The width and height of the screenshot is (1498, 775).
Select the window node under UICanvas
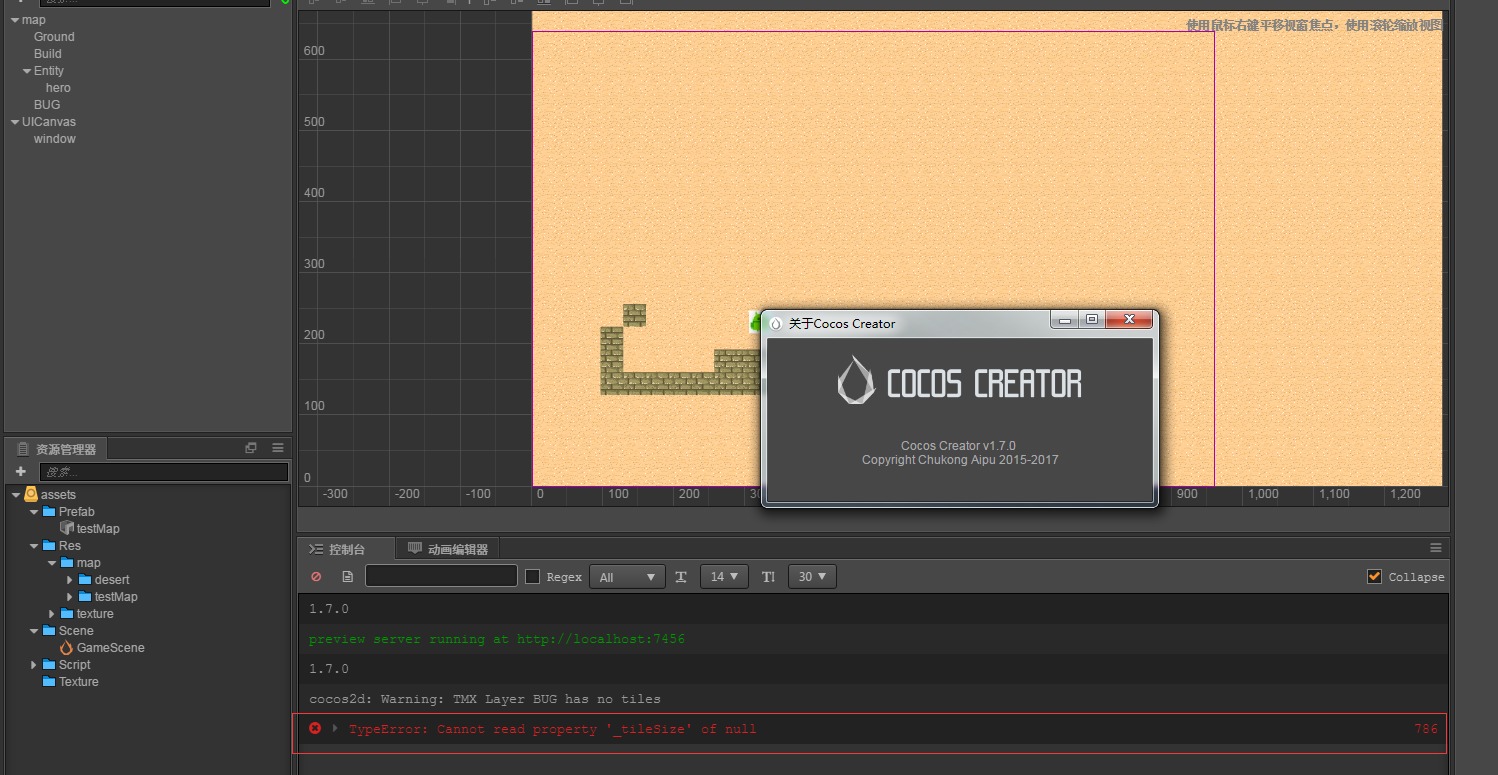click(x=55, y=139)
